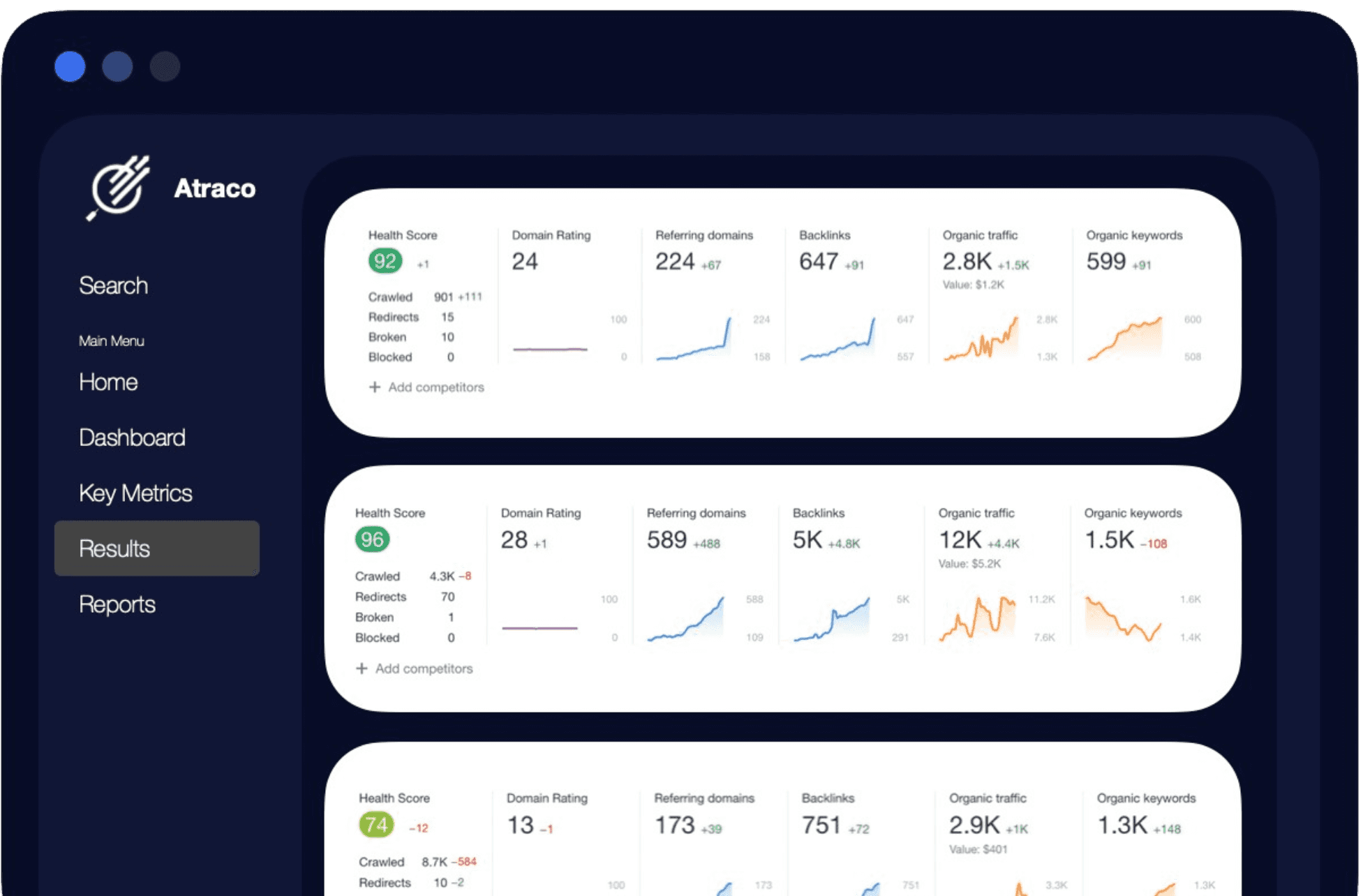Open the Referring domains 224 chart
Viewport: 1363px width, 896px height.
click(694, 339)
